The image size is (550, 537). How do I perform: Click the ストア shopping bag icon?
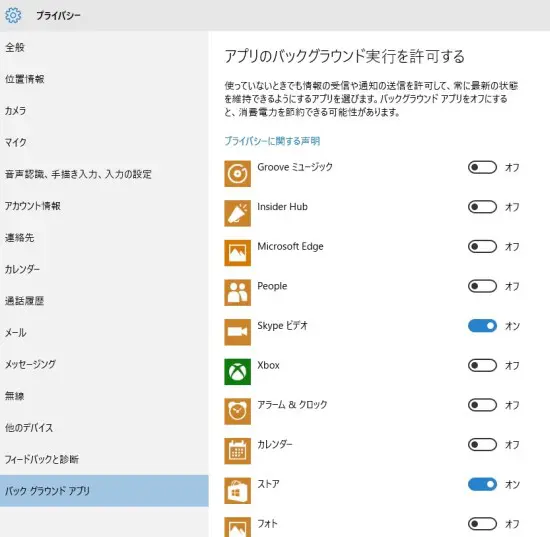pos(237,491)
